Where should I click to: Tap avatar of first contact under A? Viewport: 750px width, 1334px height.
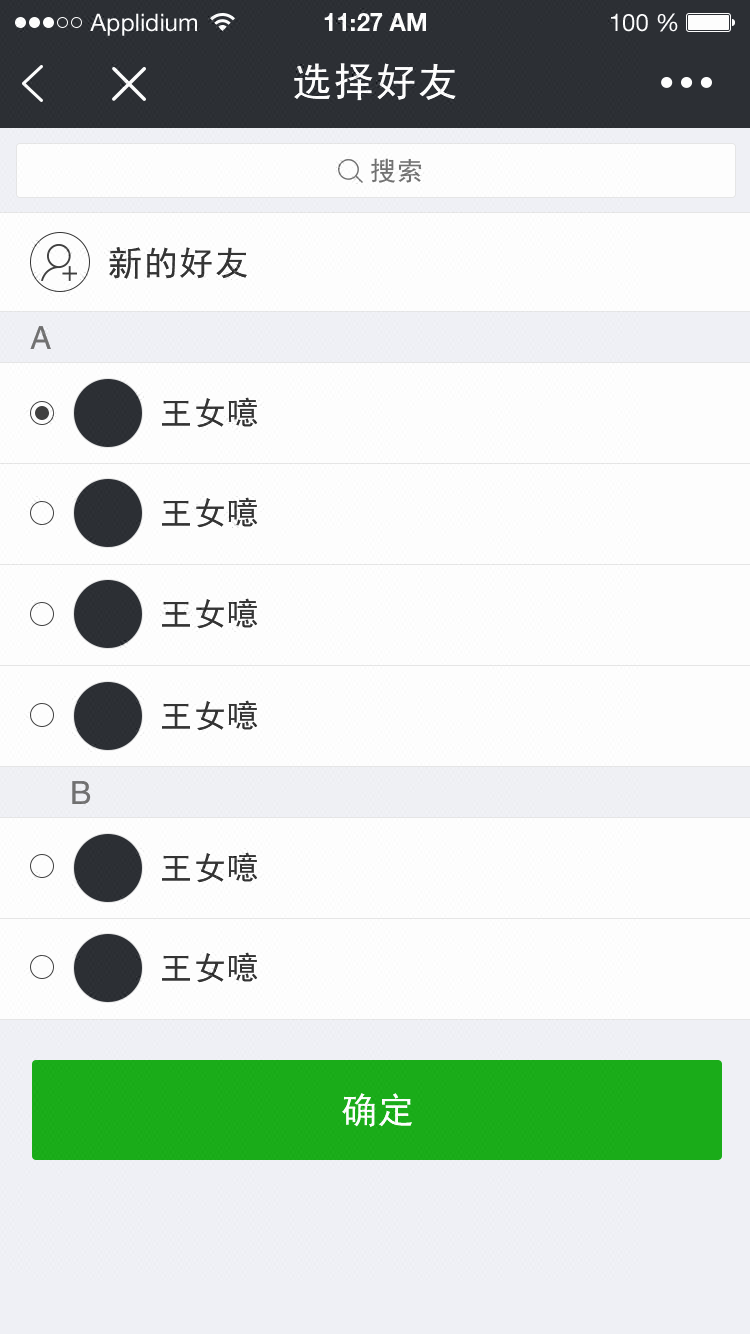coord(108,413)
